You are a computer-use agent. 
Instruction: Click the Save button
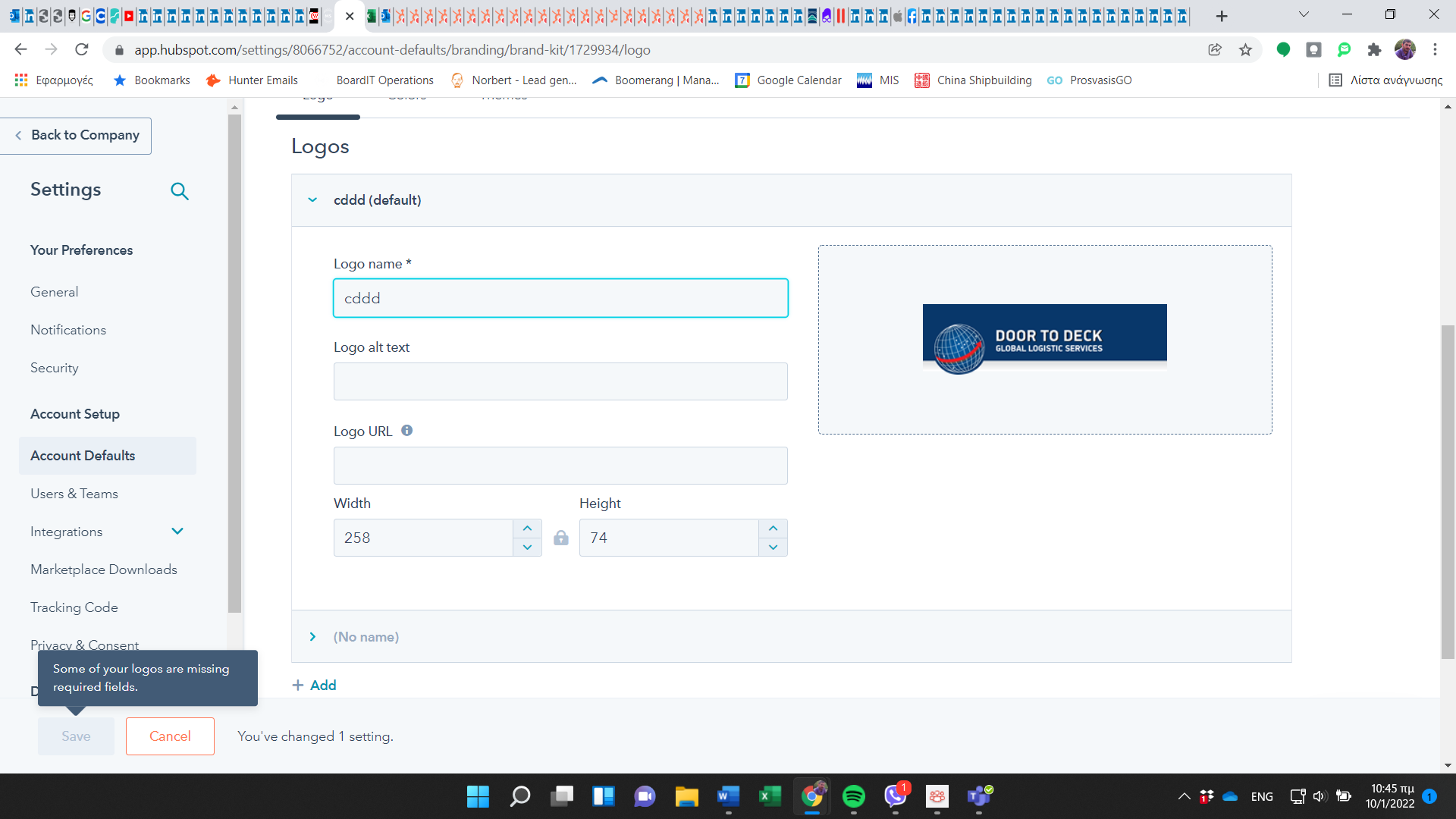click(75, 736)
